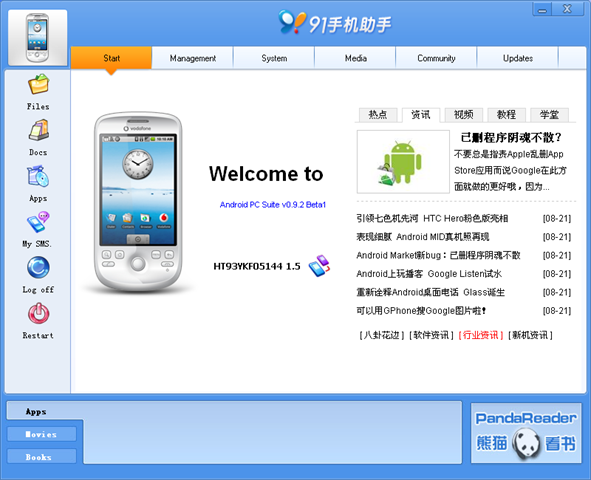Image resolution: width=591 pixels, height=480 pixels.
Task: Select the 学堂 news tab
Action: 549,115
